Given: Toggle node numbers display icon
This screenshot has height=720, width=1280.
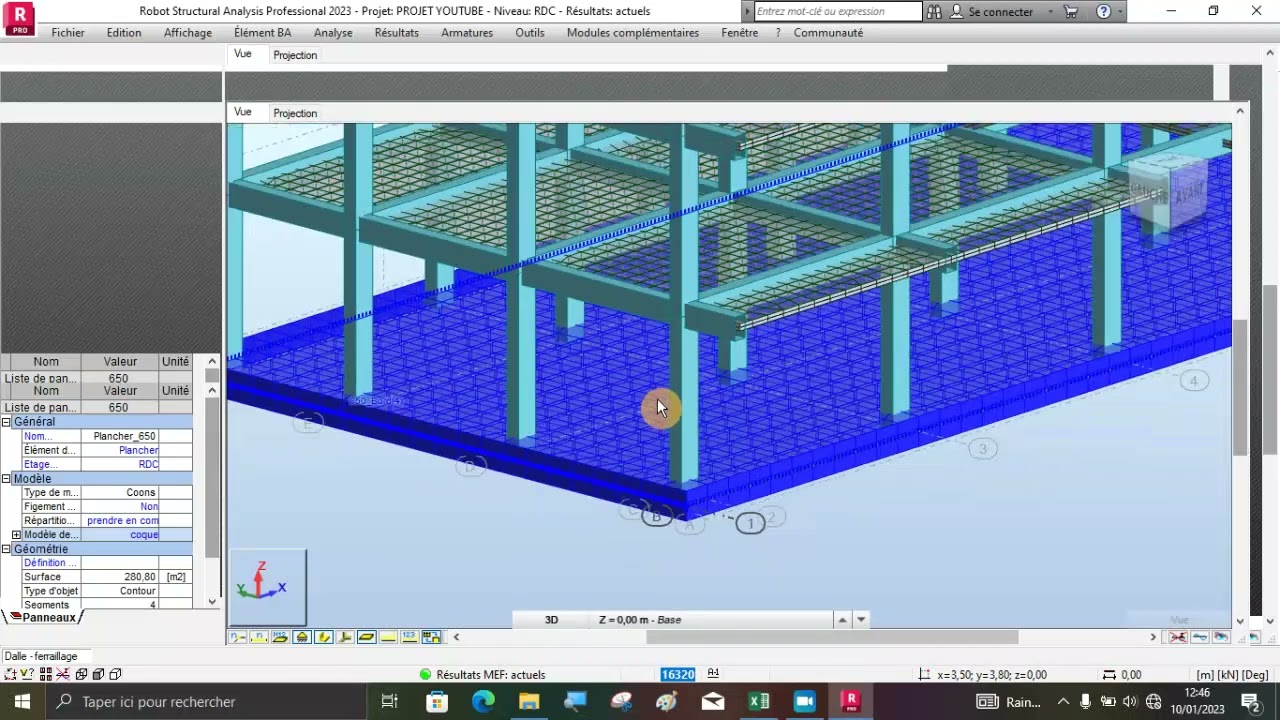Looking at the screenshot, I should [x=238, y=637].
